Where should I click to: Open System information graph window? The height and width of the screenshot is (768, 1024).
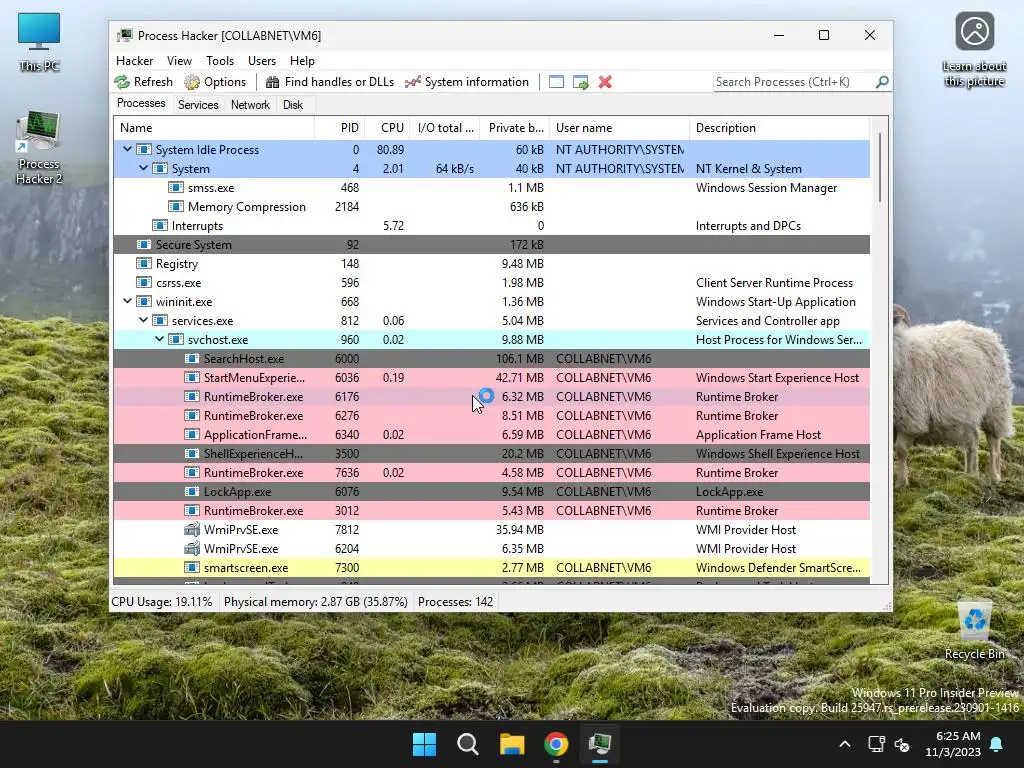467,82
